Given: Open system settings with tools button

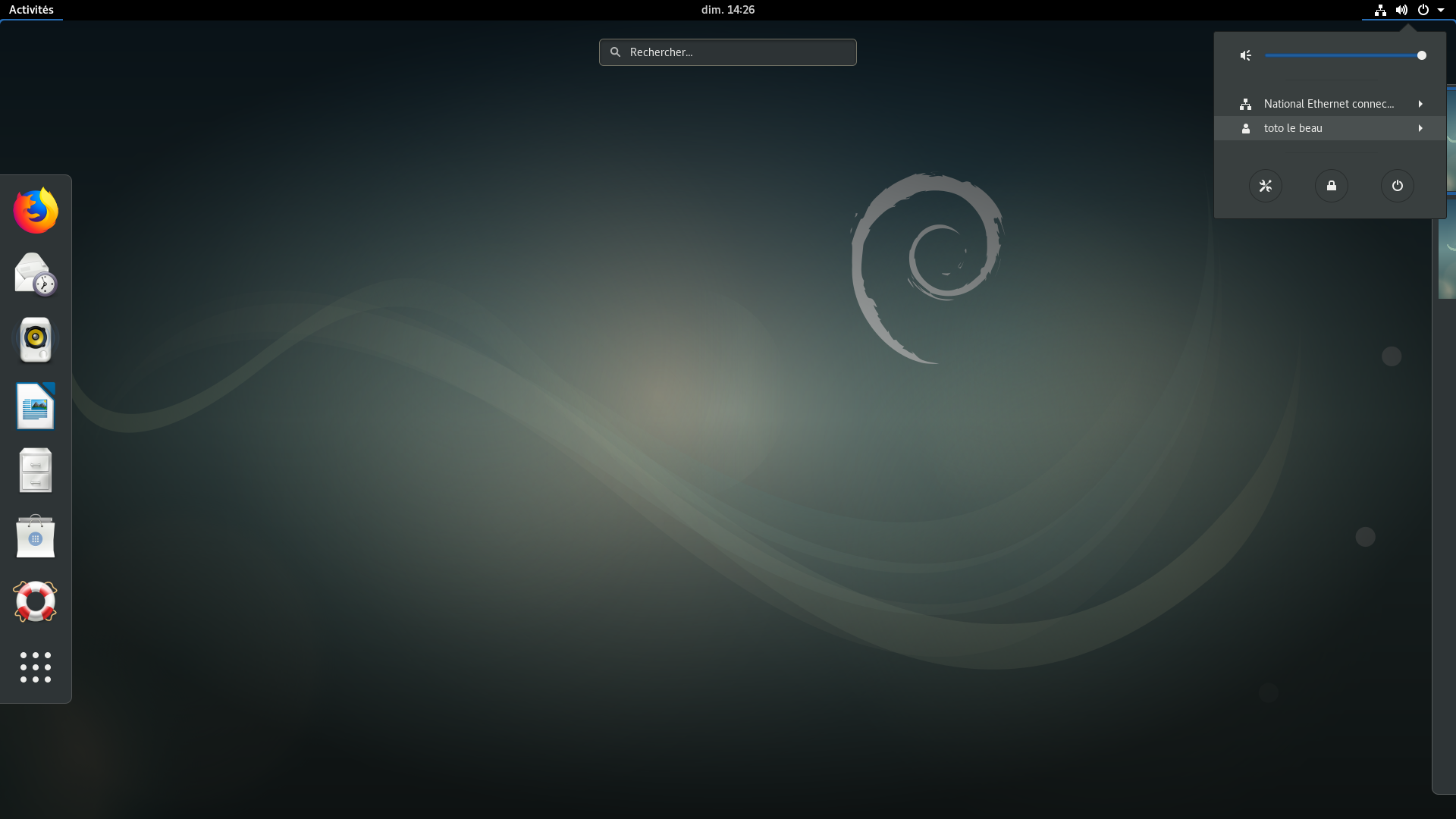Looking at the screenshot, I should click(1266, 186).
